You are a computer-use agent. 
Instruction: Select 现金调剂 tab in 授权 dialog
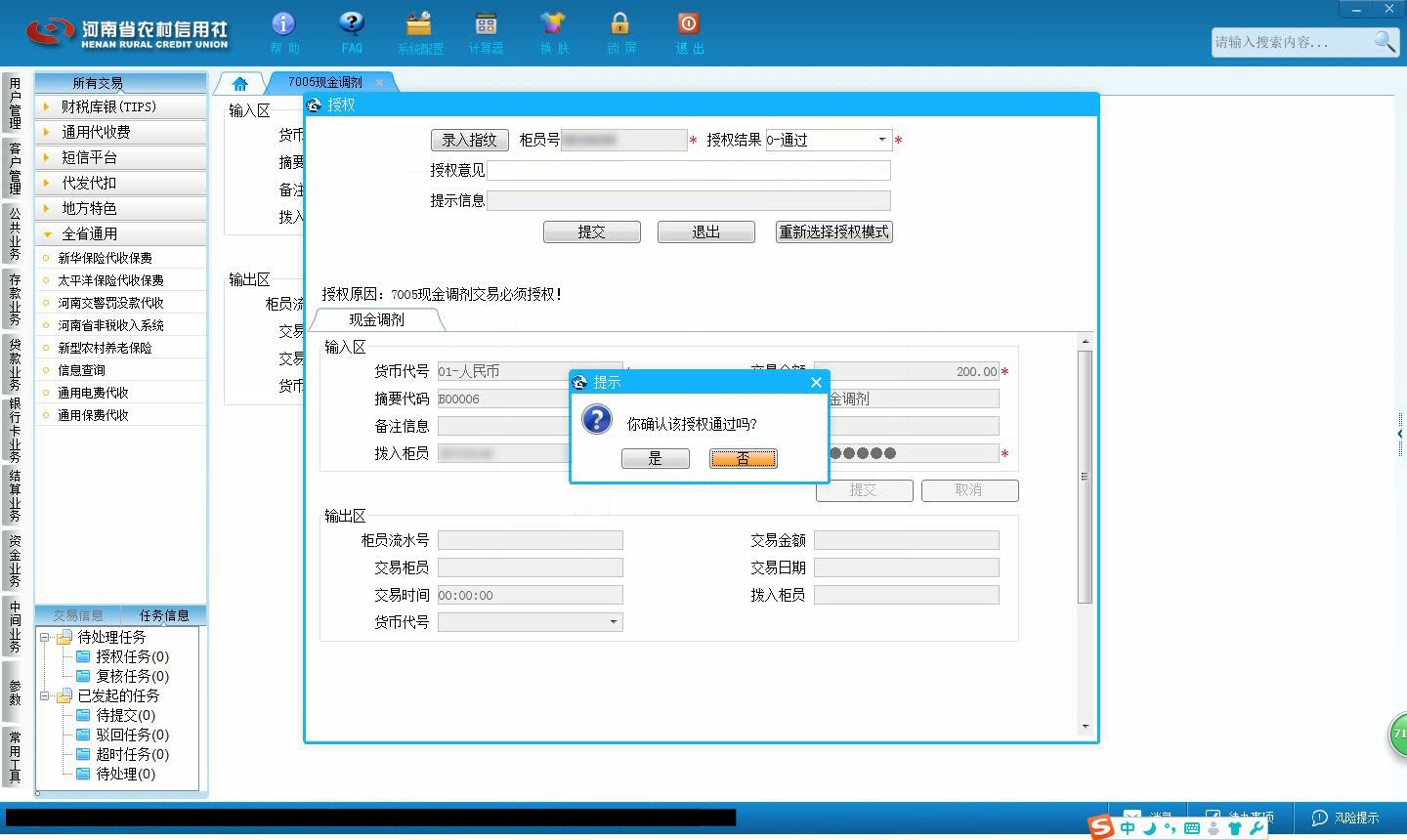click(376, 319)
